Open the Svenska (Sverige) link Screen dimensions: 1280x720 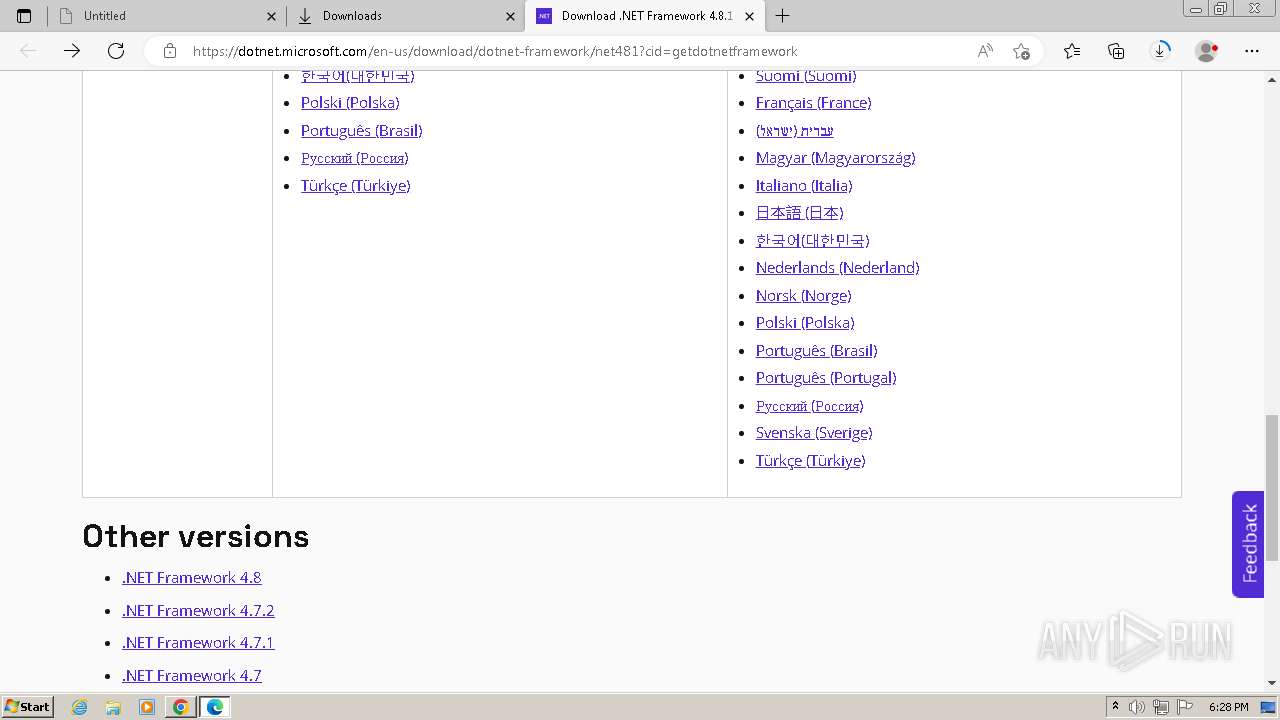pos(814,433)
